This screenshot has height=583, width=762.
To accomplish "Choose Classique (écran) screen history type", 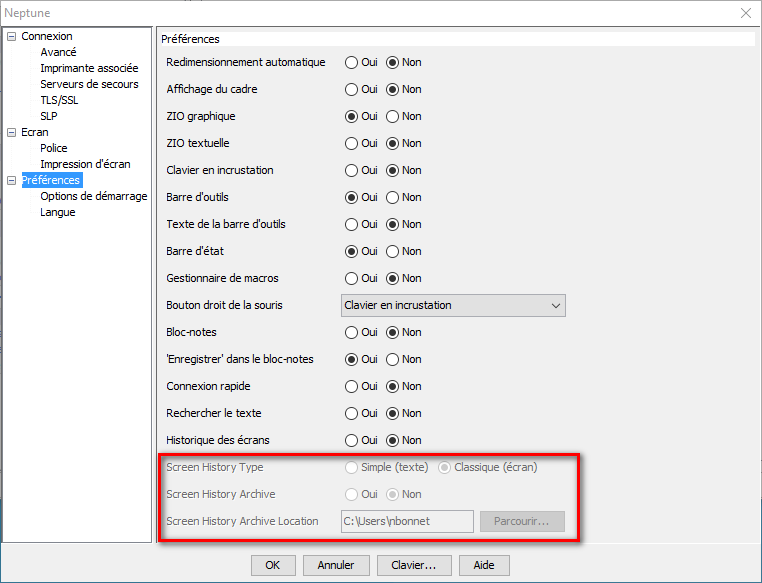I will pyautogui.click(x=487, y=467).
